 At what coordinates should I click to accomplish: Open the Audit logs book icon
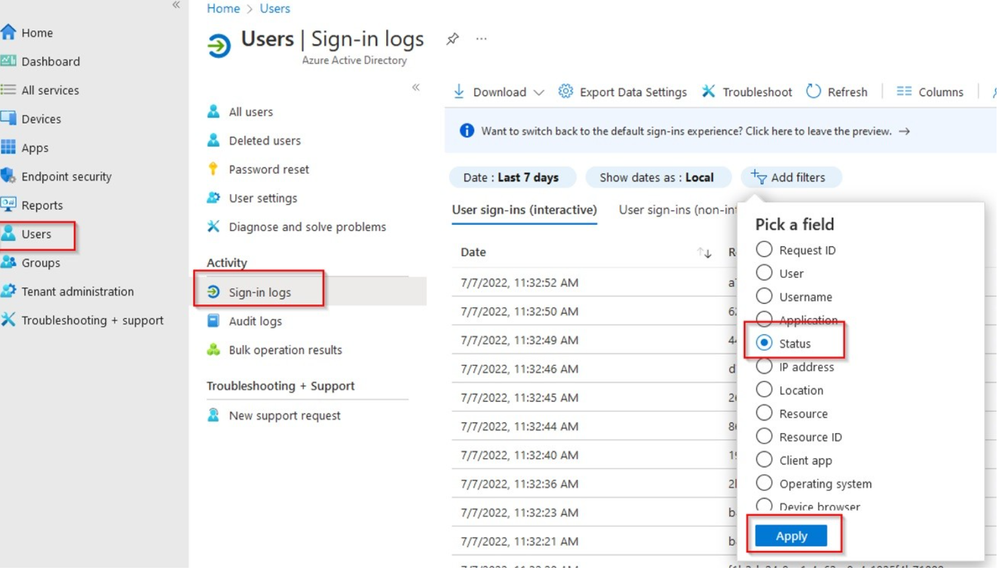(213, 320)
